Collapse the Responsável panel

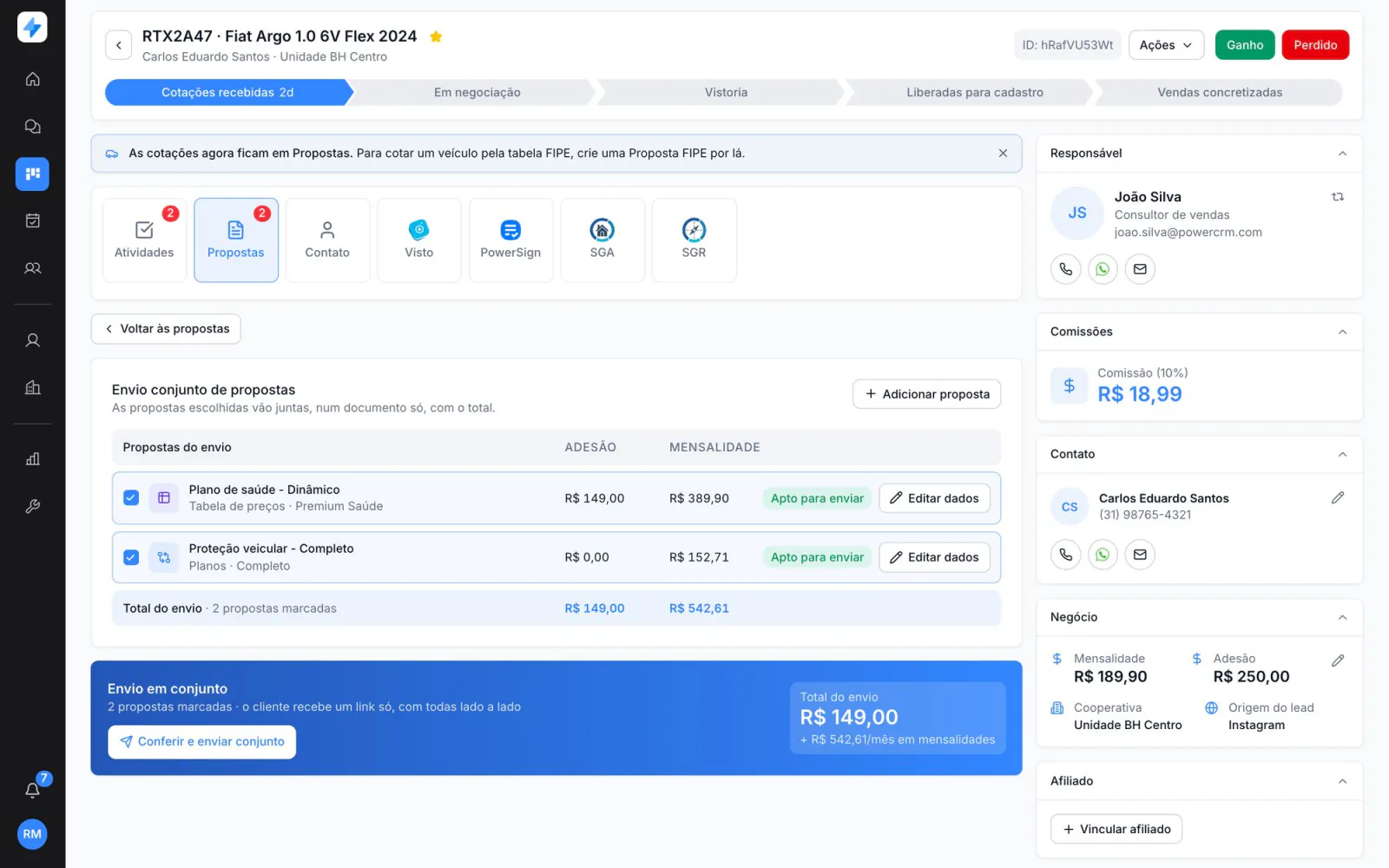point(1342,154)
